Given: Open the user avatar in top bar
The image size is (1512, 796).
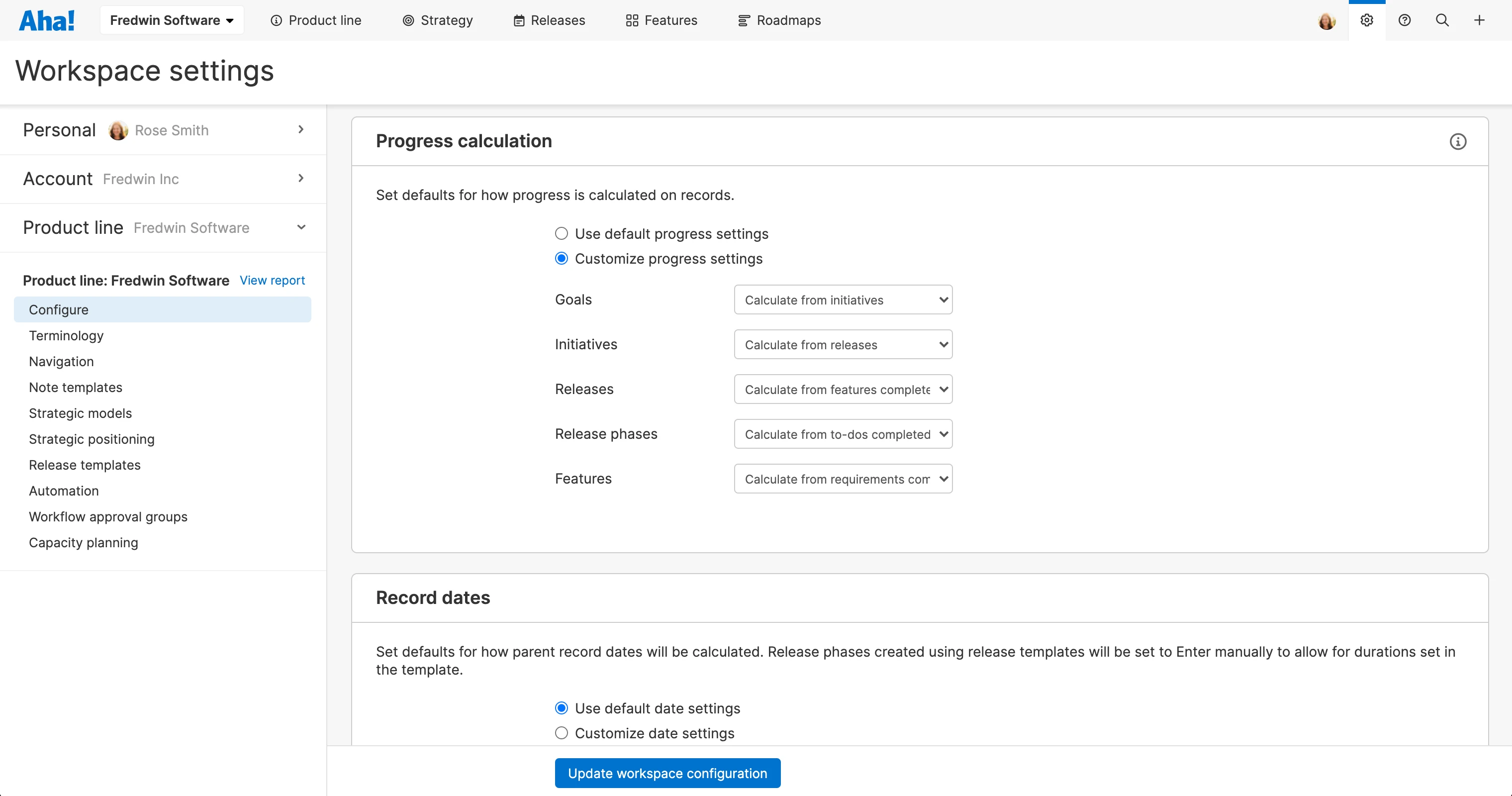Looking at the screenshot, I should click(x=1326, y=21).
